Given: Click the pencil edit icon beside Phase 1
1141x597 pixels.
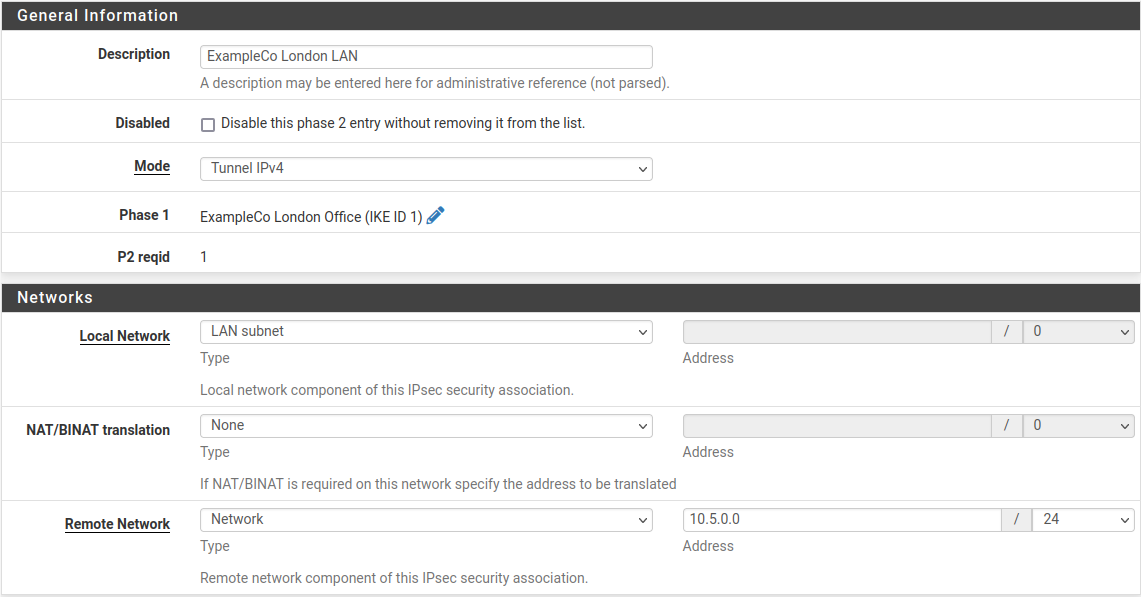Looking at the screenshot, I should coord(435,215).
